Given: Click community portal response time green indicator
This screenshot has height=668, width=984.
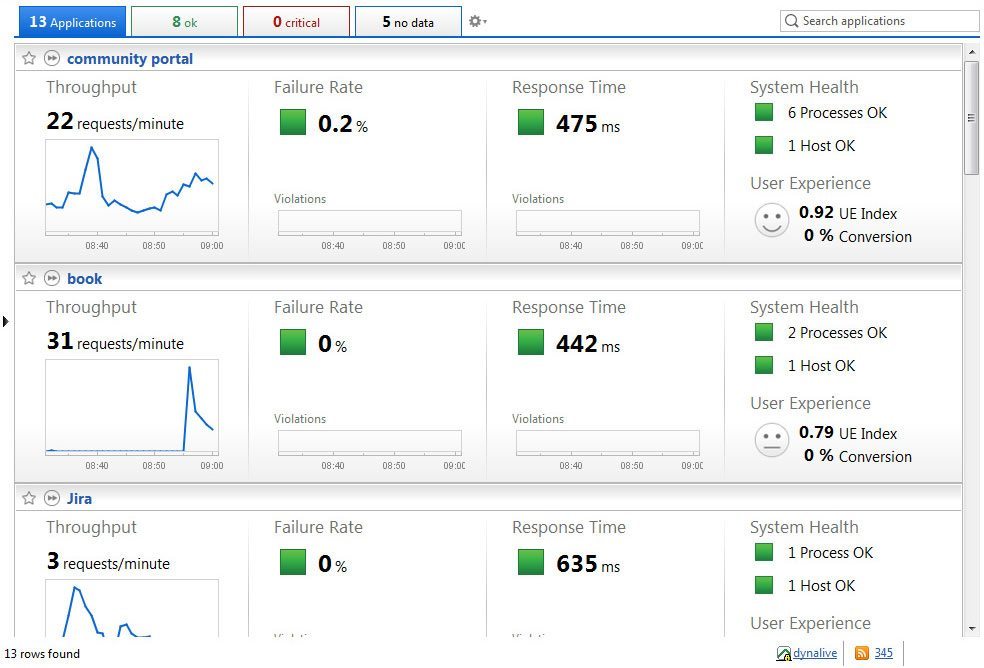Looking at the screenshot, I should point(531,122).
